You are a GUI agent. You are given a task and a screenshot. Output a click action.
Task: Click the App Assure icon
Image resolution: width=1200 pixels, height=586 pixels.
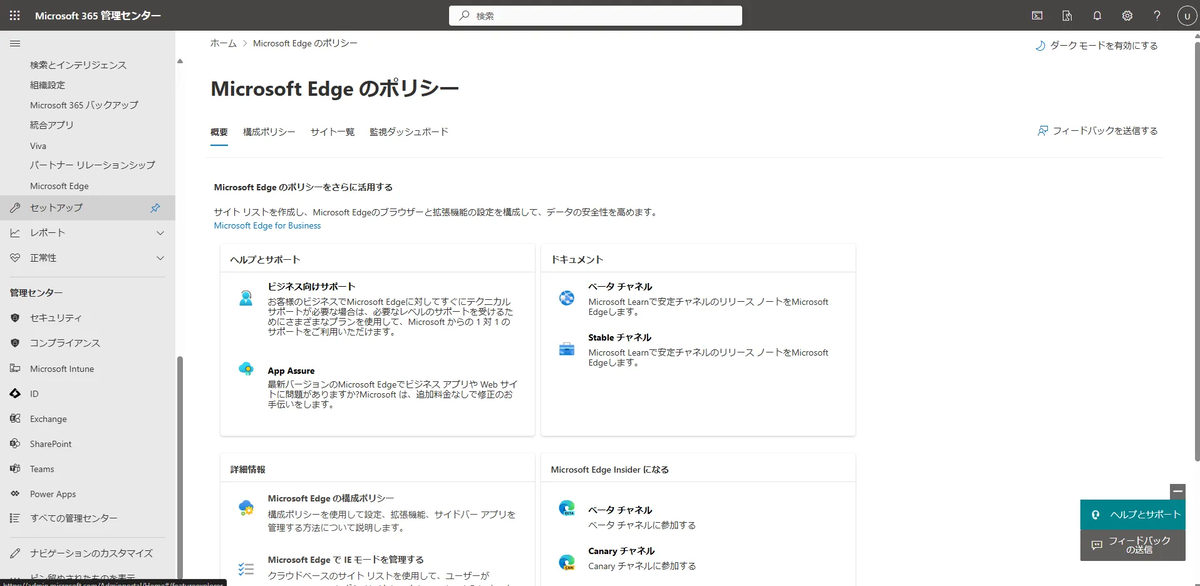(246, 370)
